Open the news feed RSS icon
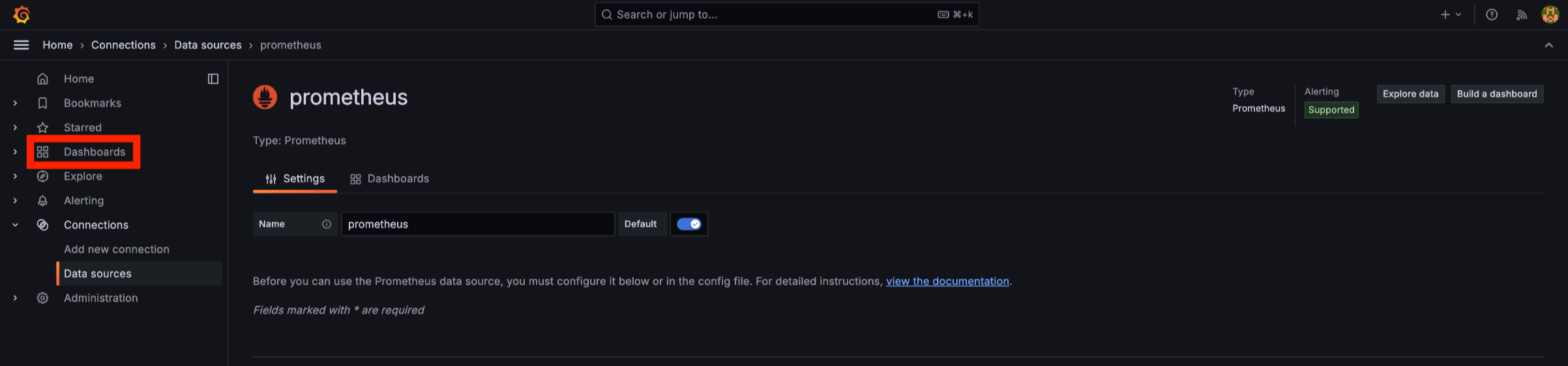The height and width of the screenshot is (366, 1568). pos(1521,14)
